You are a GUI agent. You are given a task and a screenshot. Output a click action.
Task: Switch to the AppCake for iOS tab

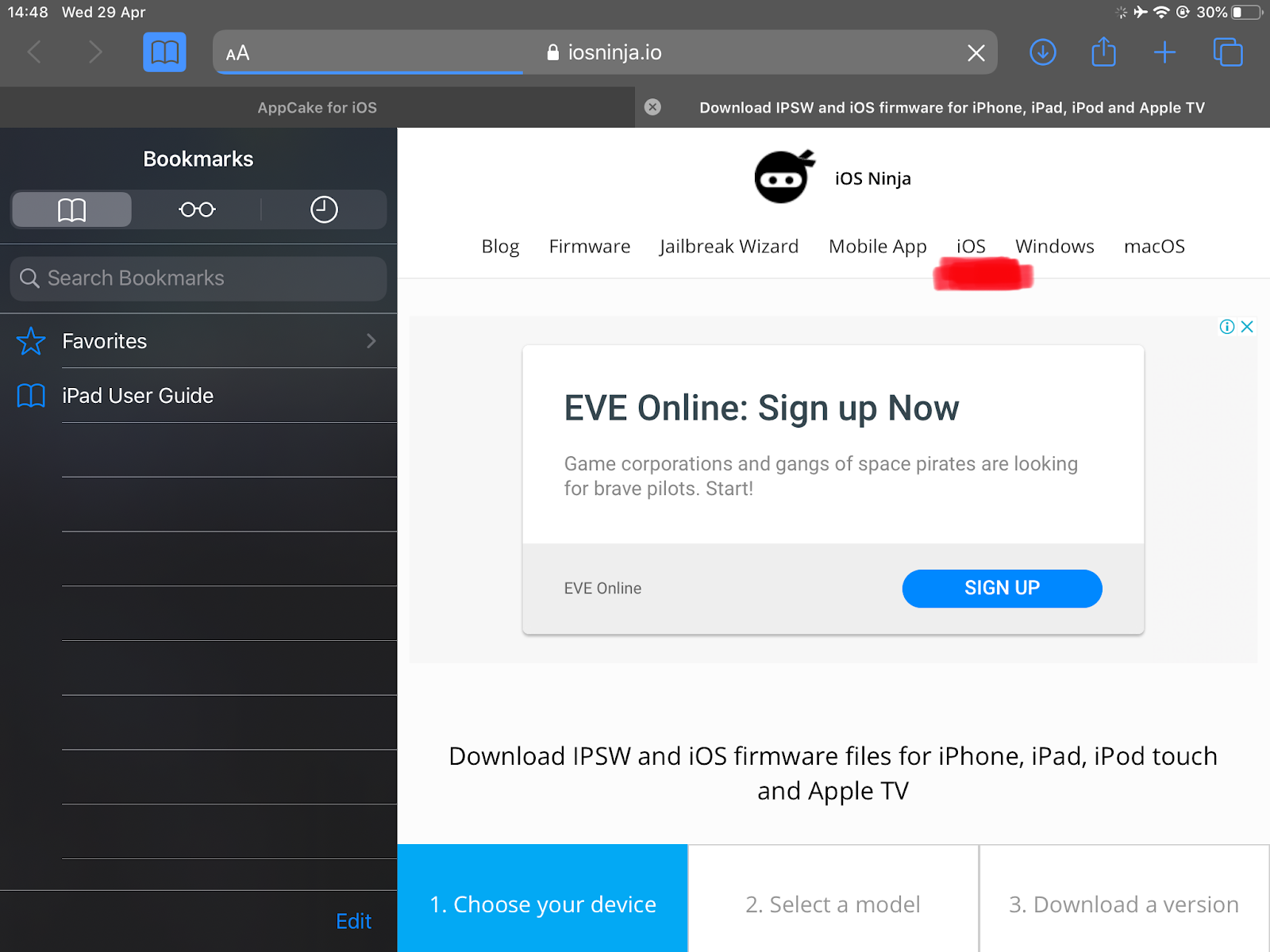point(317,107)
